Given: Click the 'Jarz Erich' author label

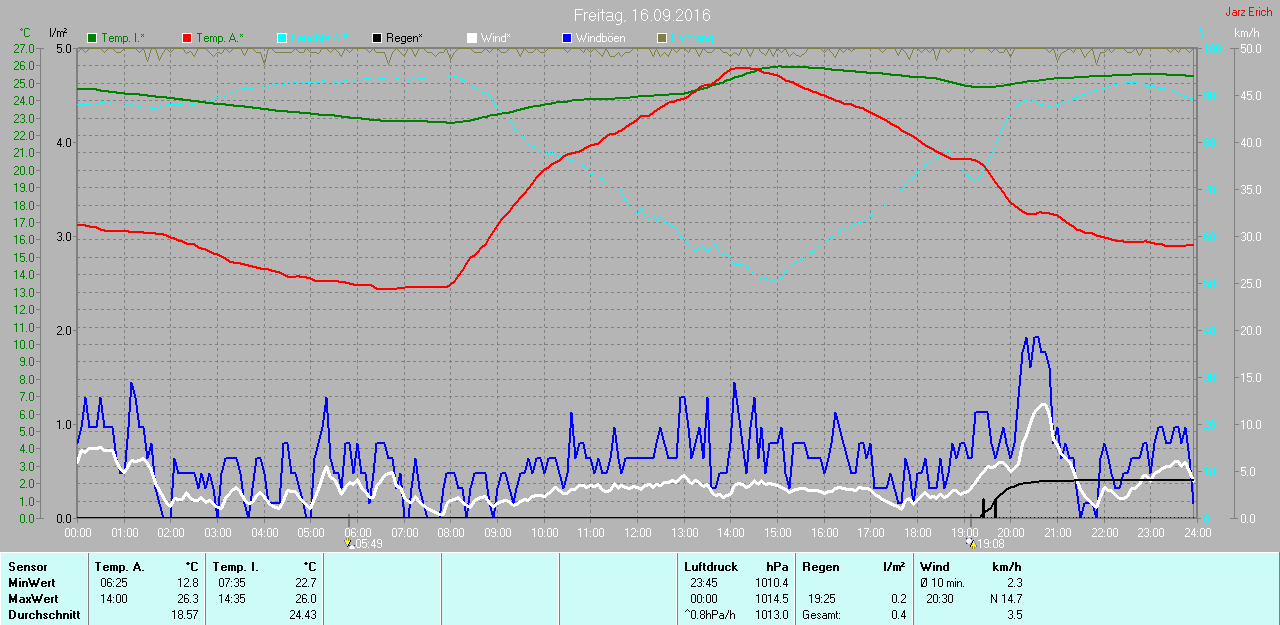Looking at the screenshot, I should tap(1249, 12).
